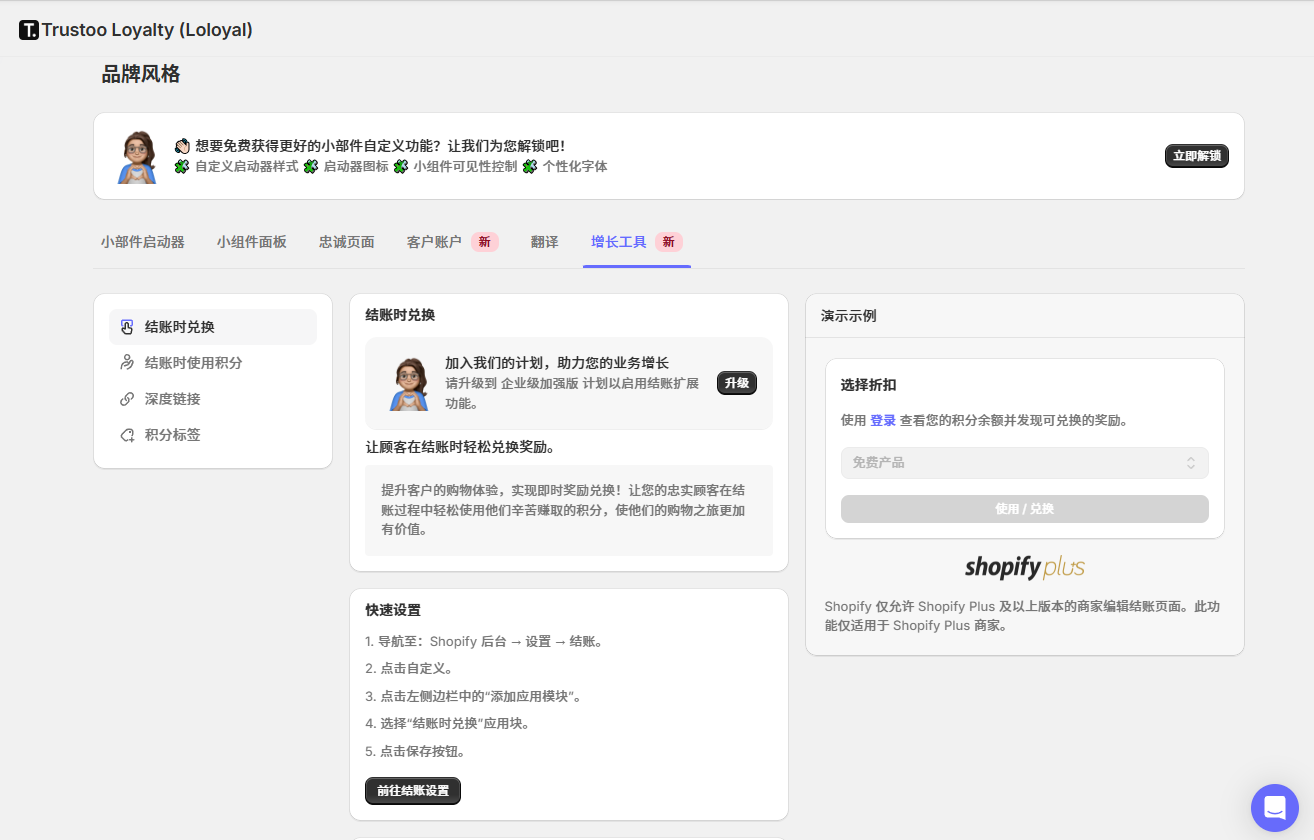Image resolution: width=1314 pixels, height=840 pixels.
Task: Click the 结账时兑换 sidebar icon
Action: (127, 327)
